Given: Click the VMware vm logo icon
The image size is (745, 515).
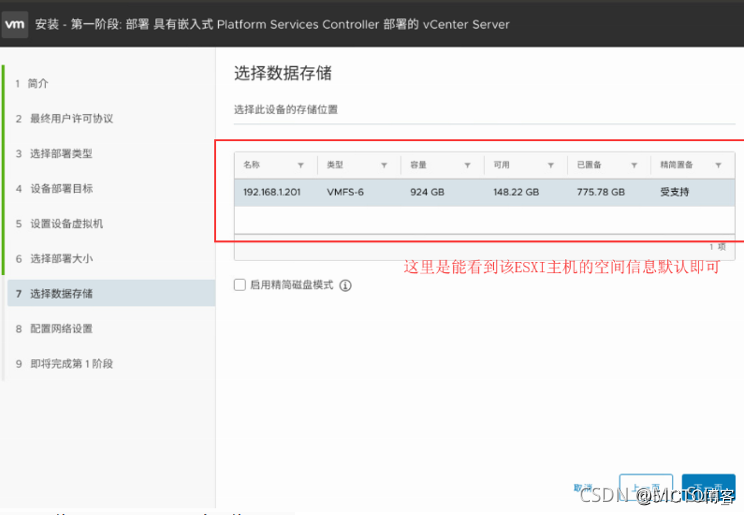Looking at the screenshot, I should (x=15, y=24).
